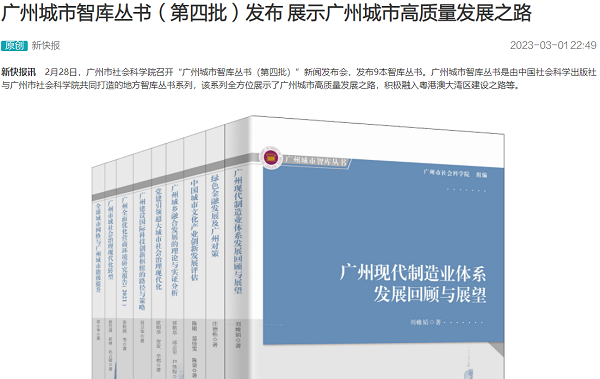Image resolution: width=600 pixels, height=379 pixels.
Task: Click the green 原创 badge
Action: [14, 46]
